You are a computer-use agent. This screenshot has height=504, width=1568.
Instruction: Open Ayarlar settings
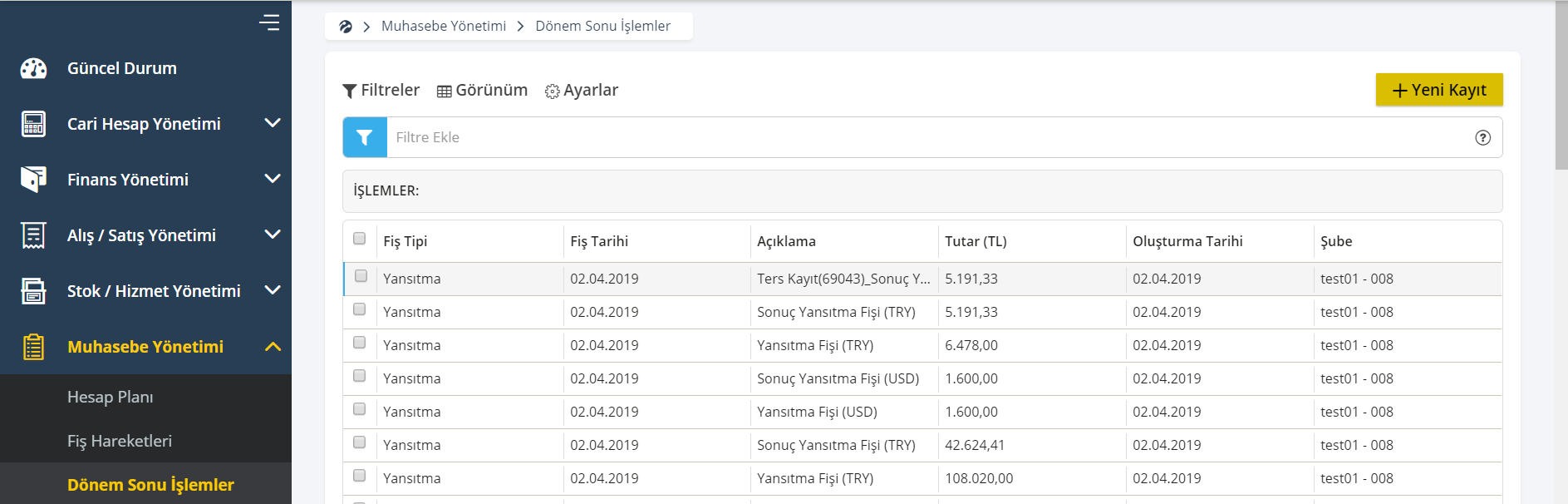tap(582, 90)
